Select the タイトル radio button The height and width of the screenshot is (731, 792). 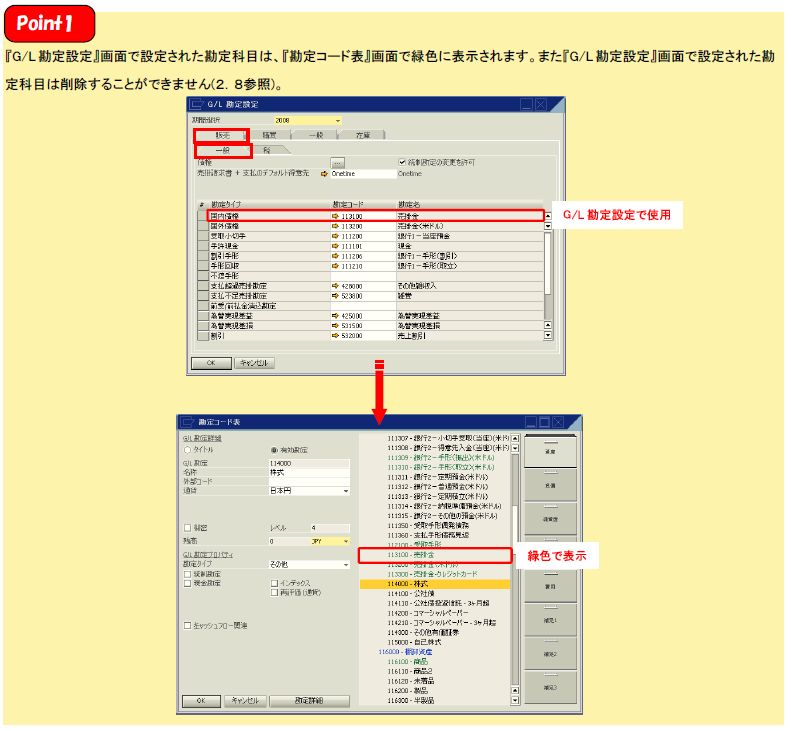click(x=186, y=451)
